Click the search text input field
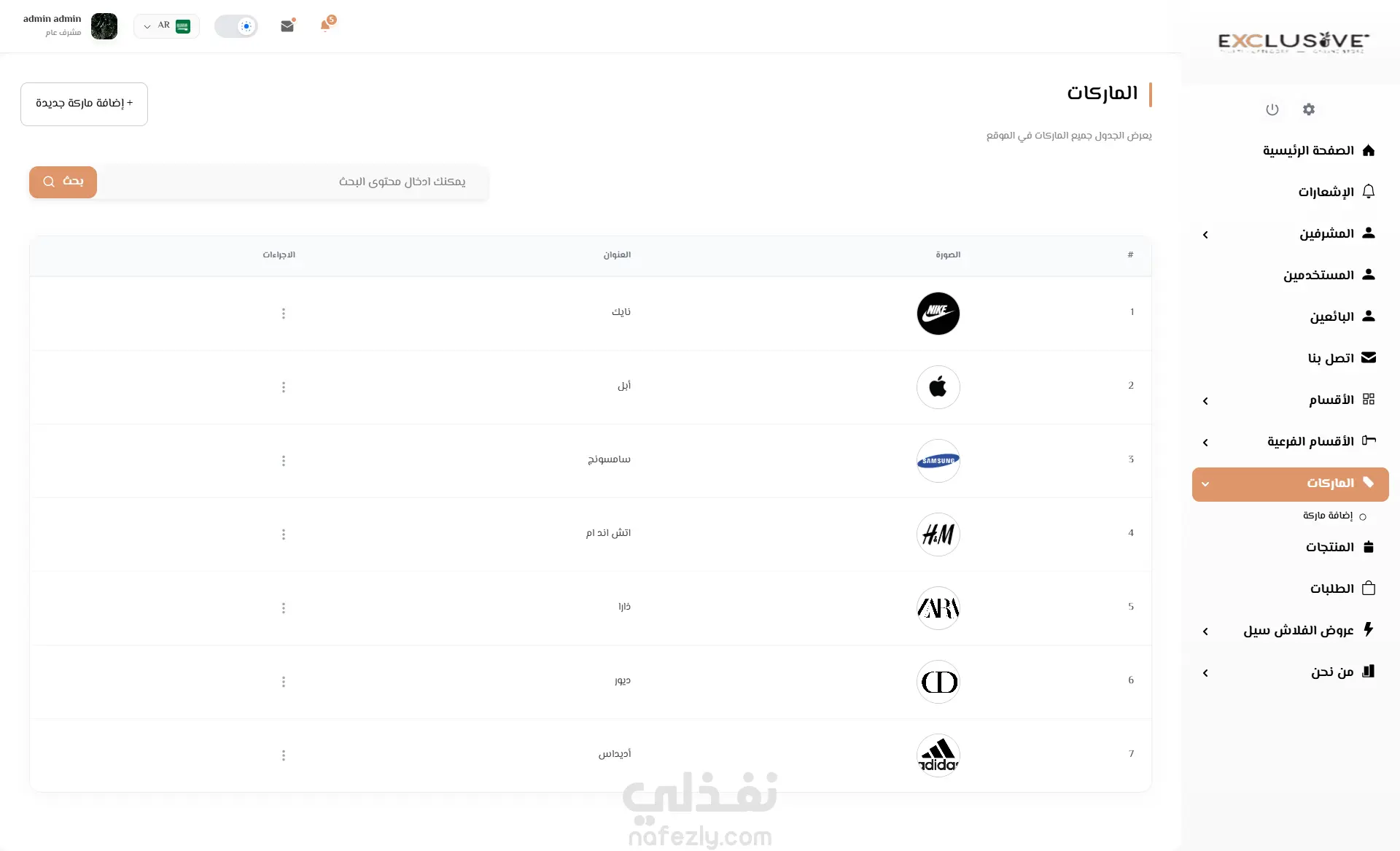 [x=292, y=182]
